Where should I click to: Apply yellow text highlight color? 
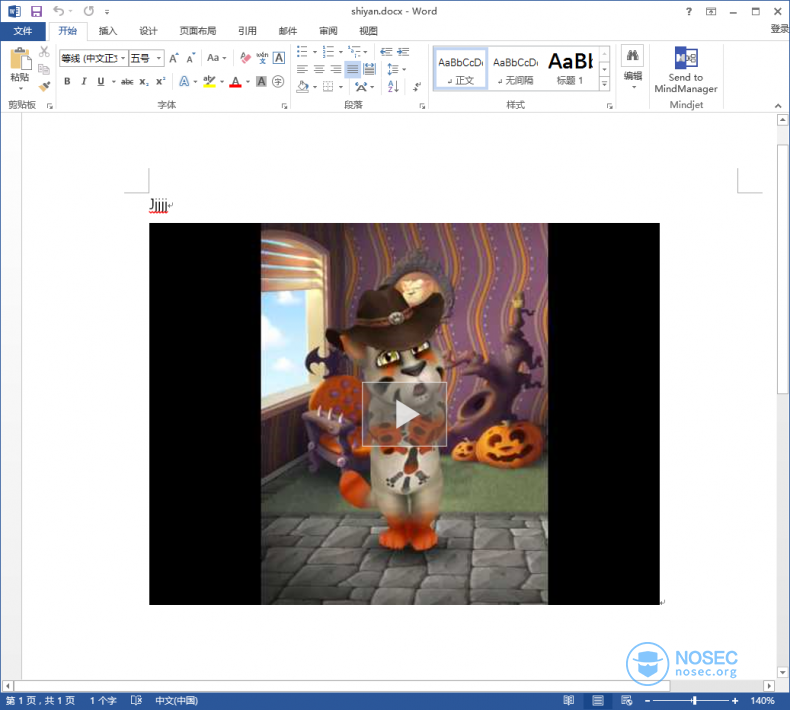pyautogui.click(x=209, y=82)
